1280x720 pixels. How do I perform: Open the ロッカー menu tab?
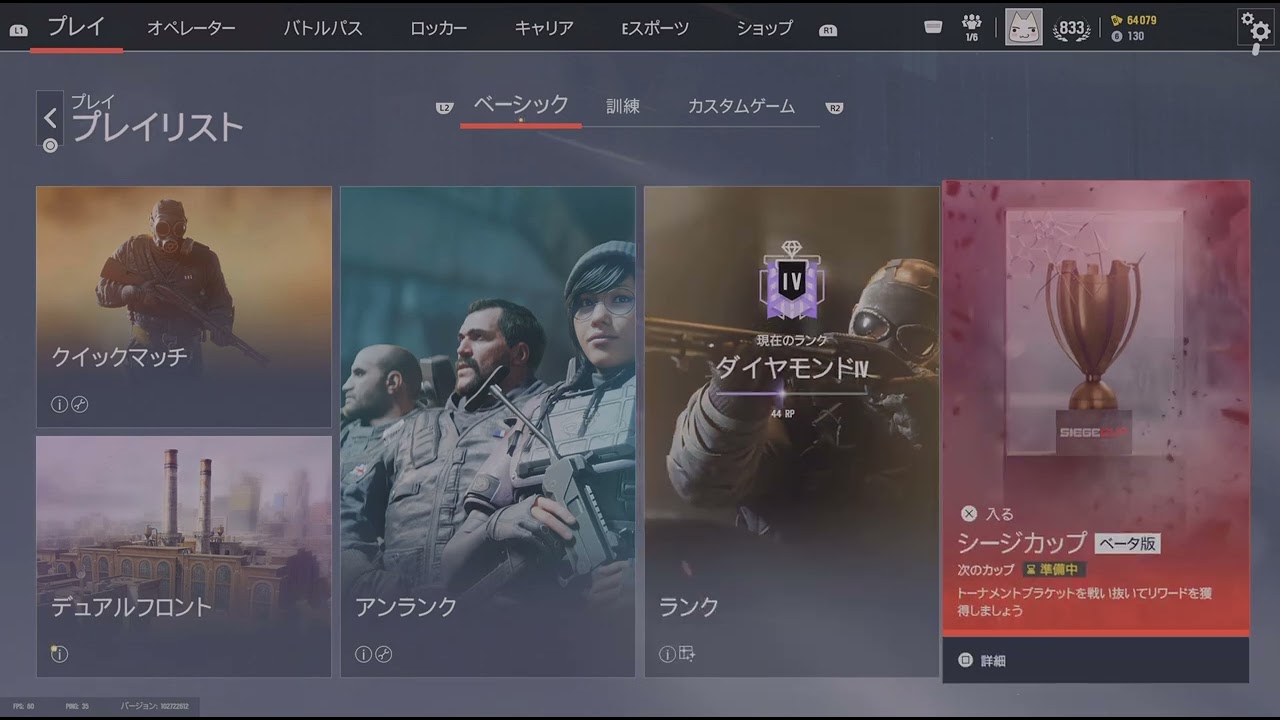coord(438,28)
